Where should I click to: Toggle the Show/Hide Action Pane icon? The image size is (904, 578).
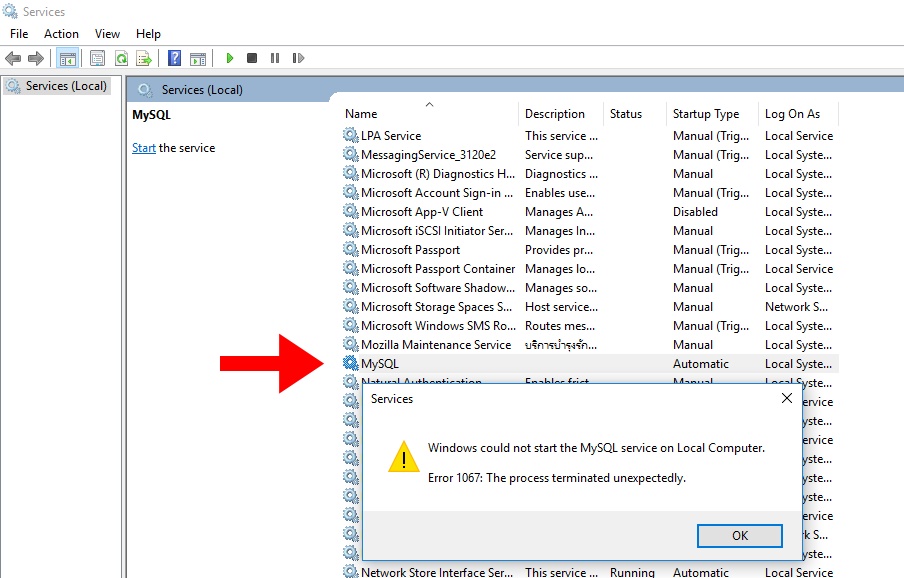pos(198,58)
